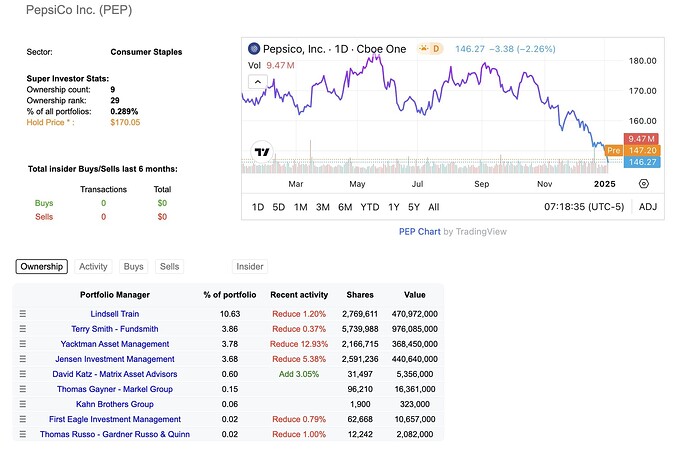Click the Add 3.05% activity cell
Screen dimensions: 690x458
point(299,374)
